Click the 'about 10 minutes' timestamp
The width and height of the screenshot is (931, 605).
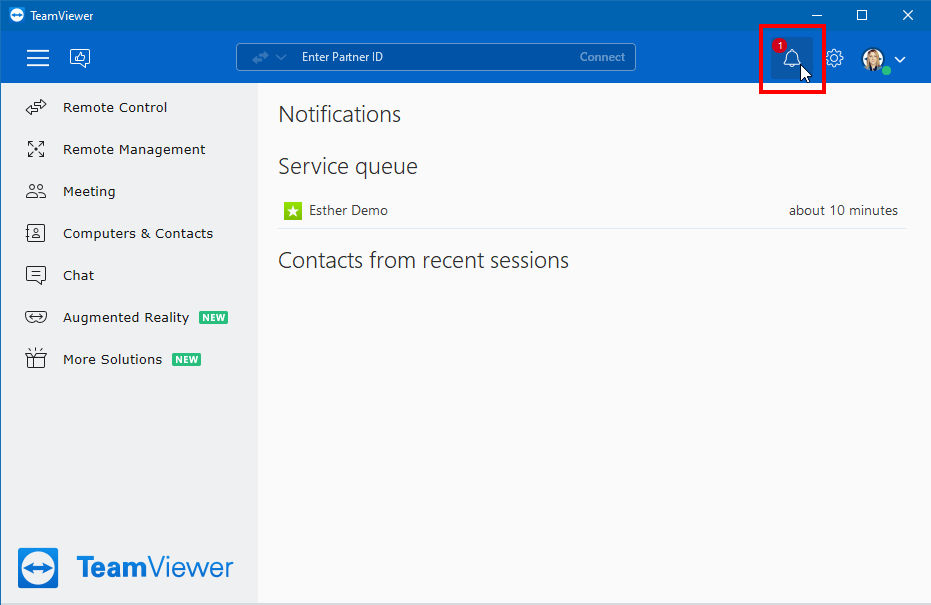click(x=843, y=211)
